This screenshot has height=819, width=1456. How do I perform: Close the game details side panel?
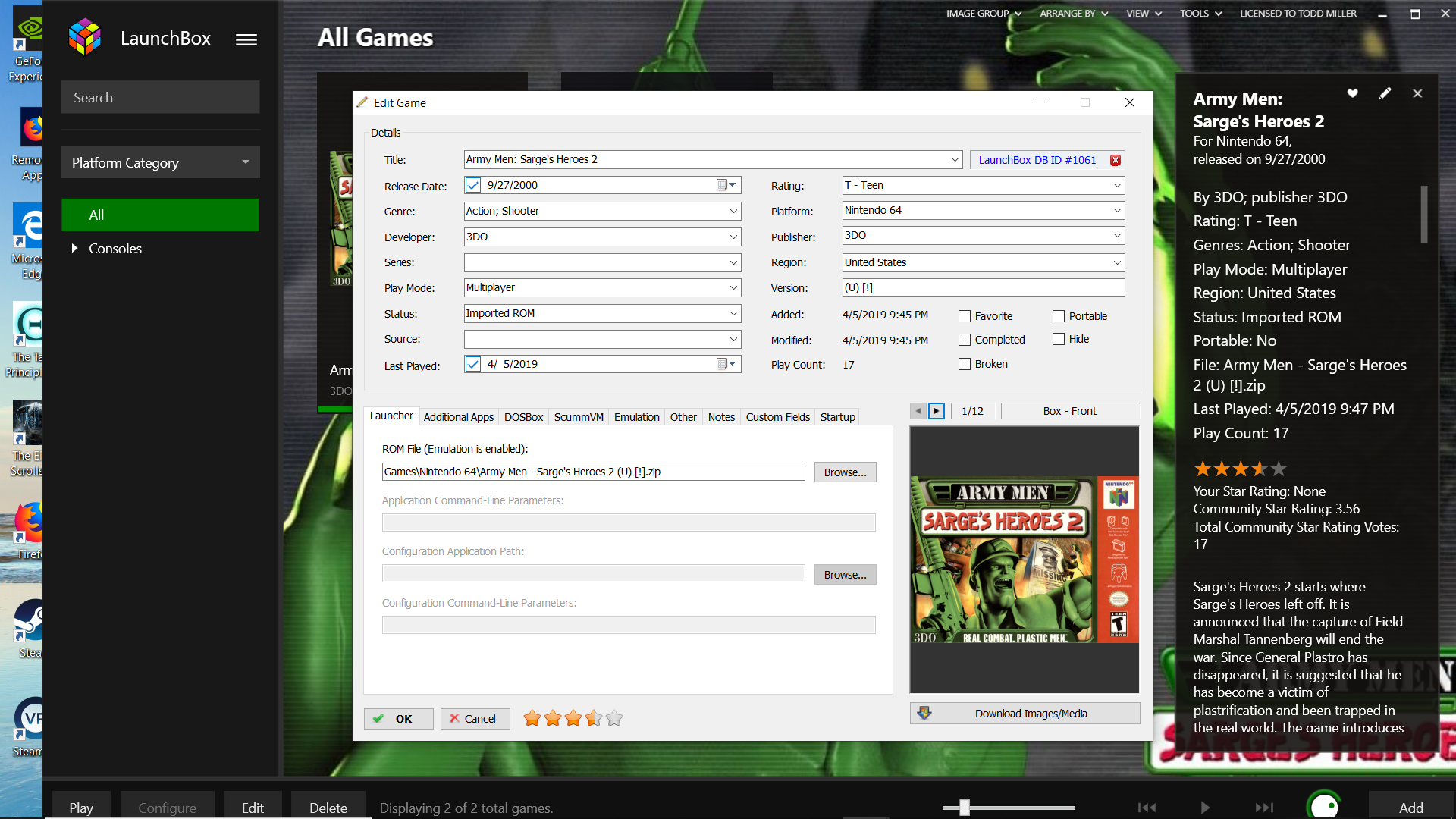coord(1417,93)
